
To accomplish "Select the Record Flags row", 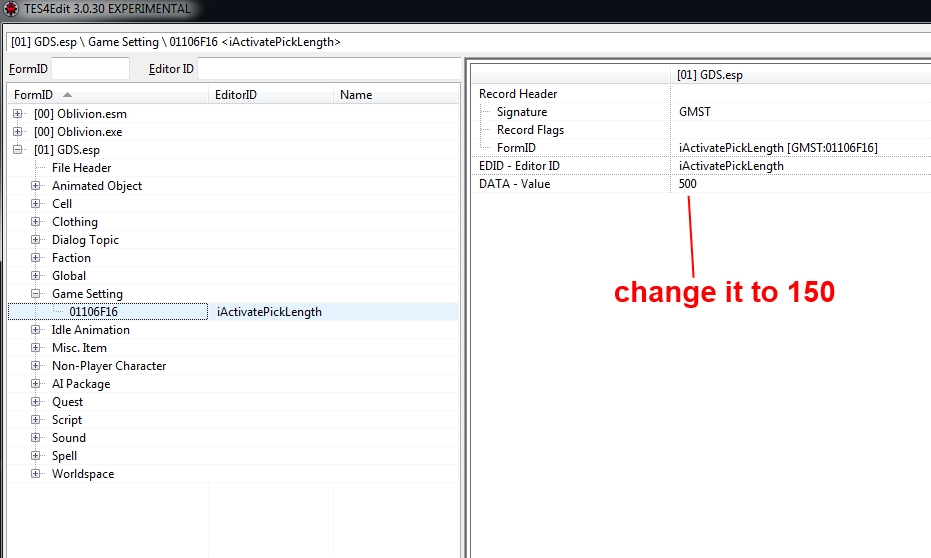I will (530, 130).
